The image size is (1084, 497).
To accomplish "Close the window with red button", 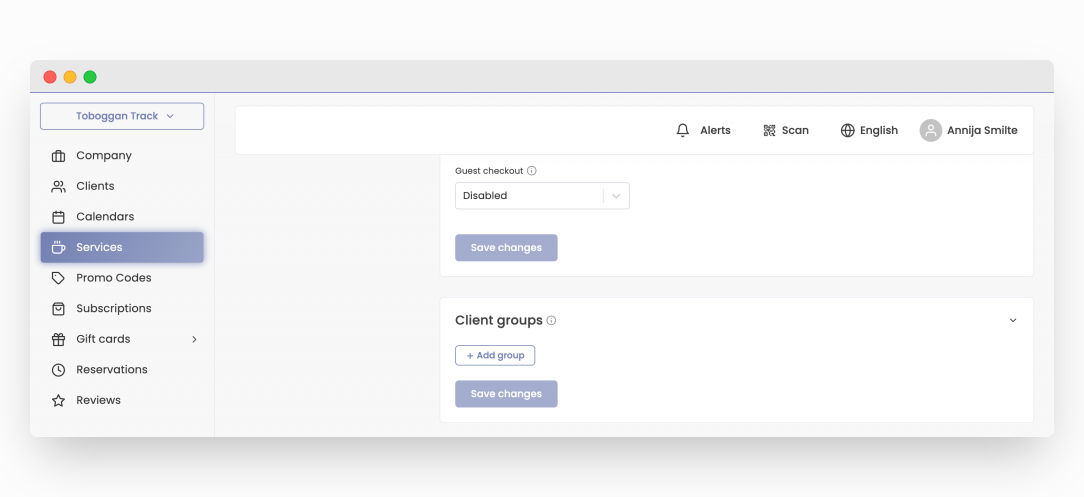I will click(x=50, y=77).
